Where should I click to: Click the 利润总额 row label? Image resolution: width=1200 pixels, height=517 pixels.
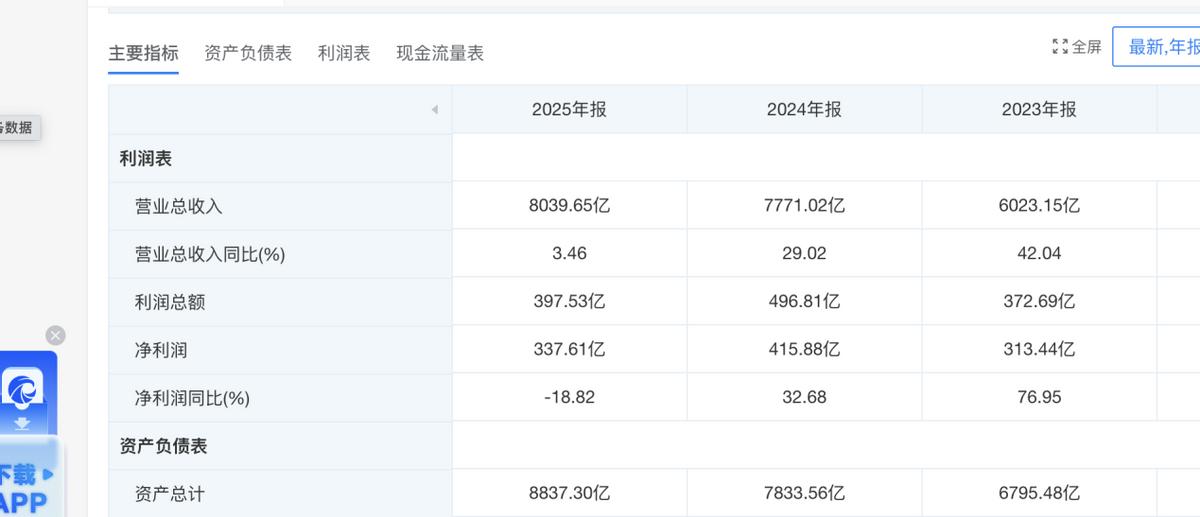click(170, 302)
